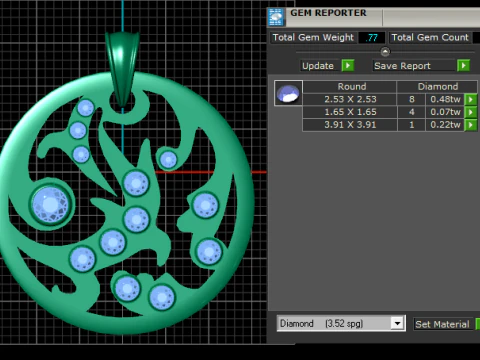
Task: Click the Gem Reporter panel icon
Action: [276, 17]
